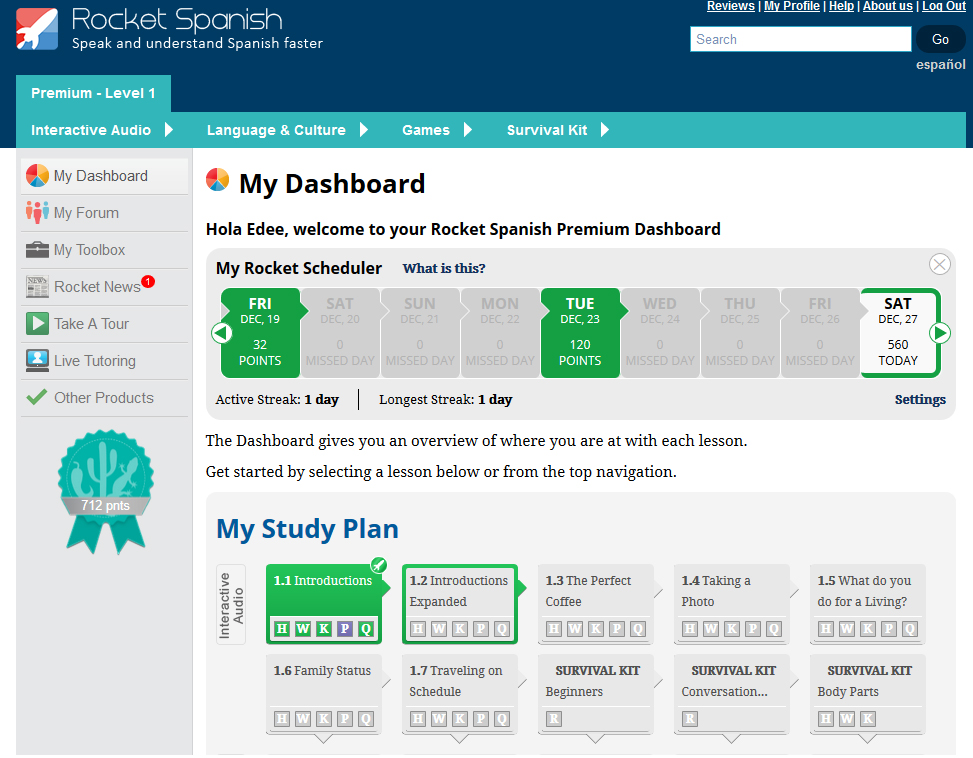
Task: Click the W icon in 1.3 The Perfect Coffee
Action: (575, 629)
